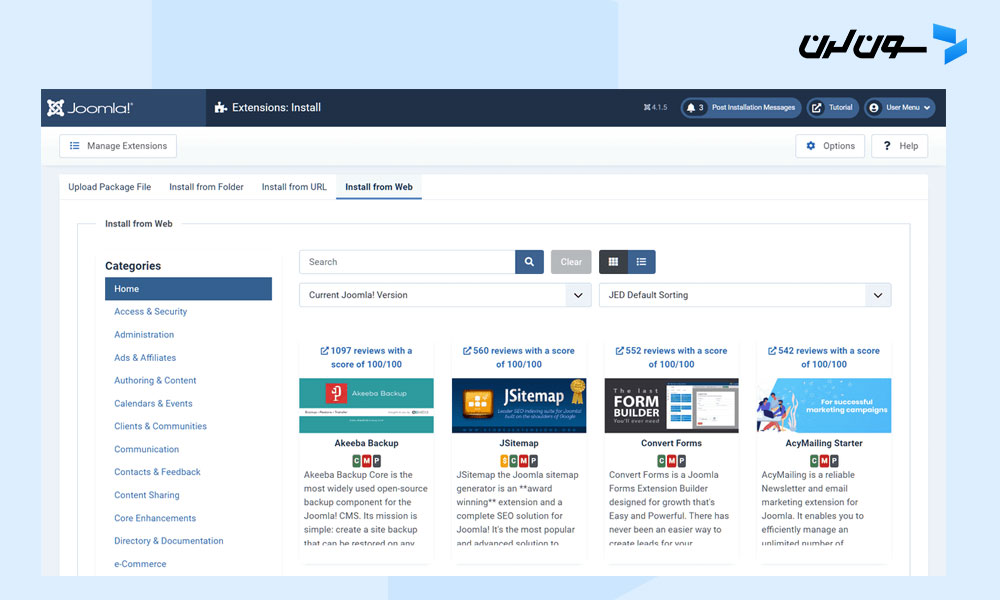Click Akeeba Backup's red M badge

click(367, 460)
